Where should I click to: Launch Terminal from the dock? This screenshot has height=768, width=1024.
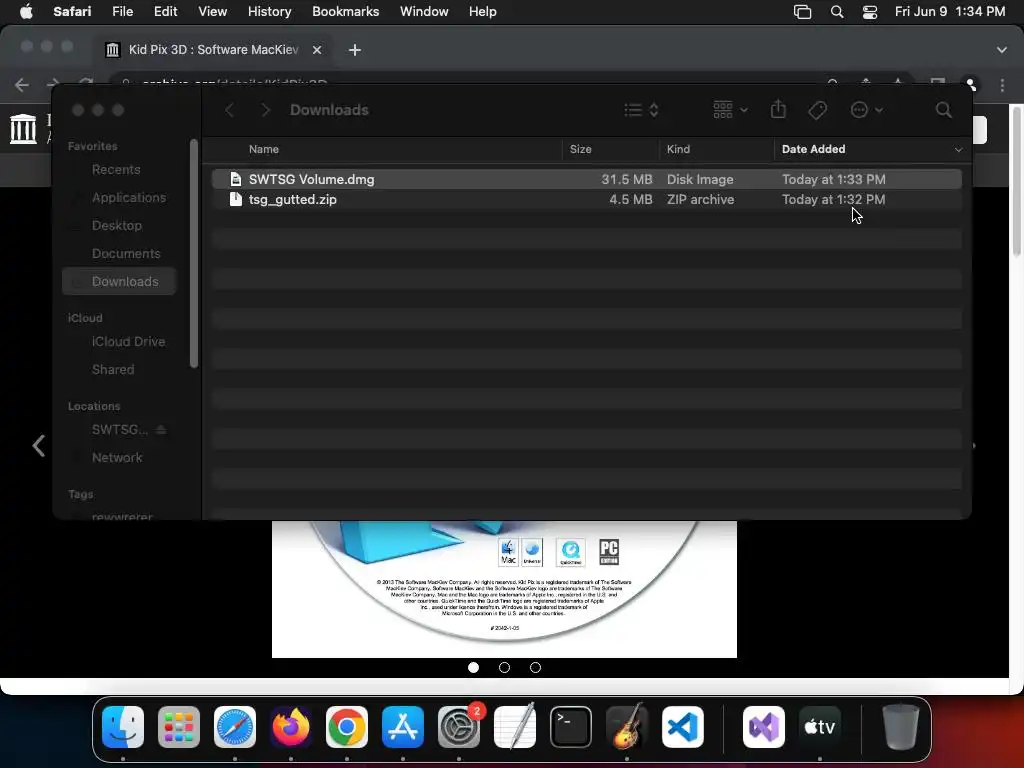coord(571,727)
